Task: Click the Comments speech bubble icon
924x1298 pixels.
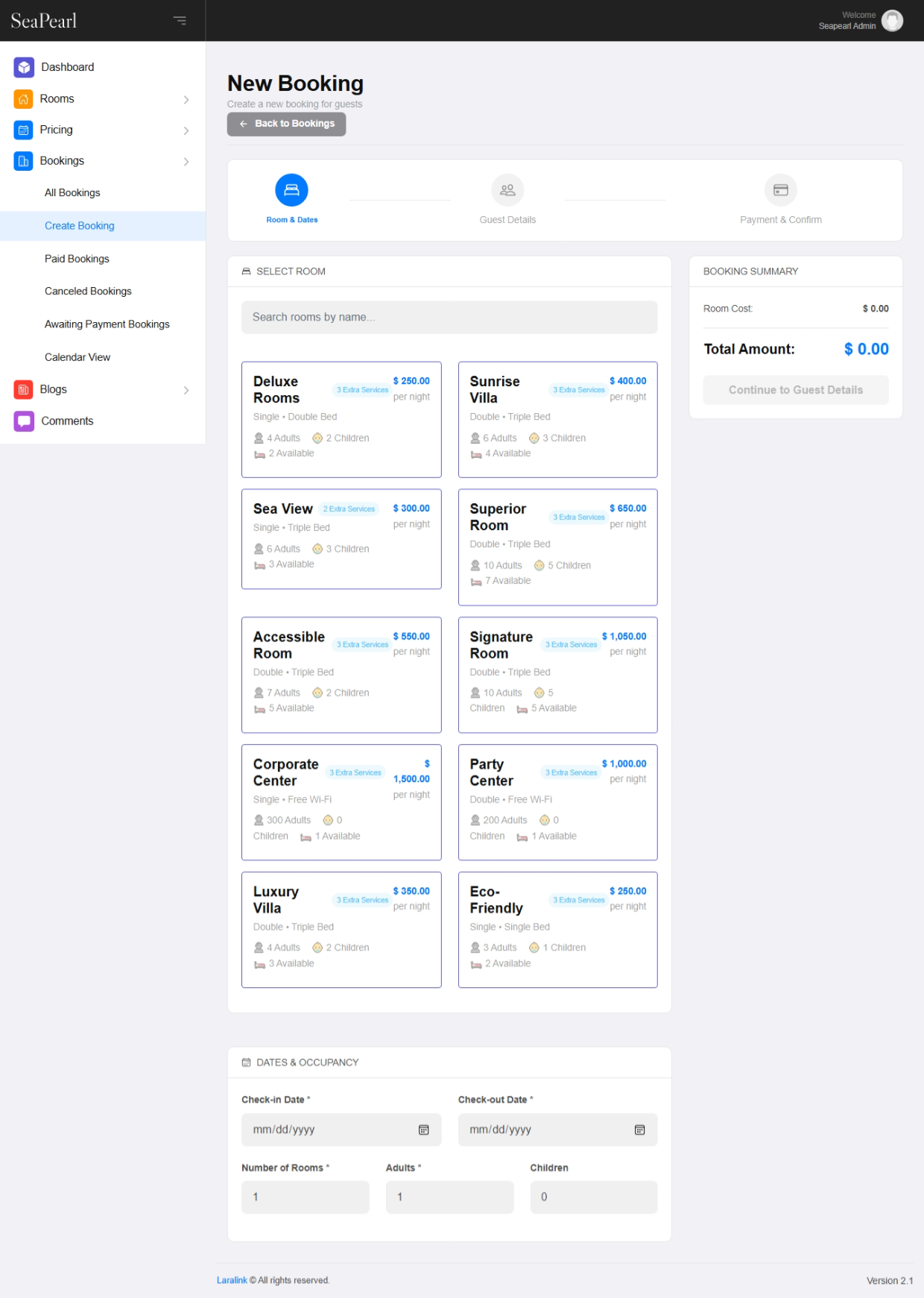Action: 24,421
